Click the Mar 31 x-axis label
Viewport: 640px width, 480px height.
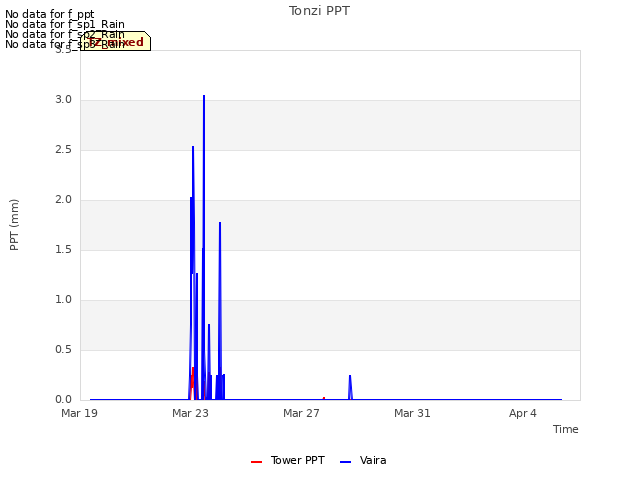[x=412, y=413]
